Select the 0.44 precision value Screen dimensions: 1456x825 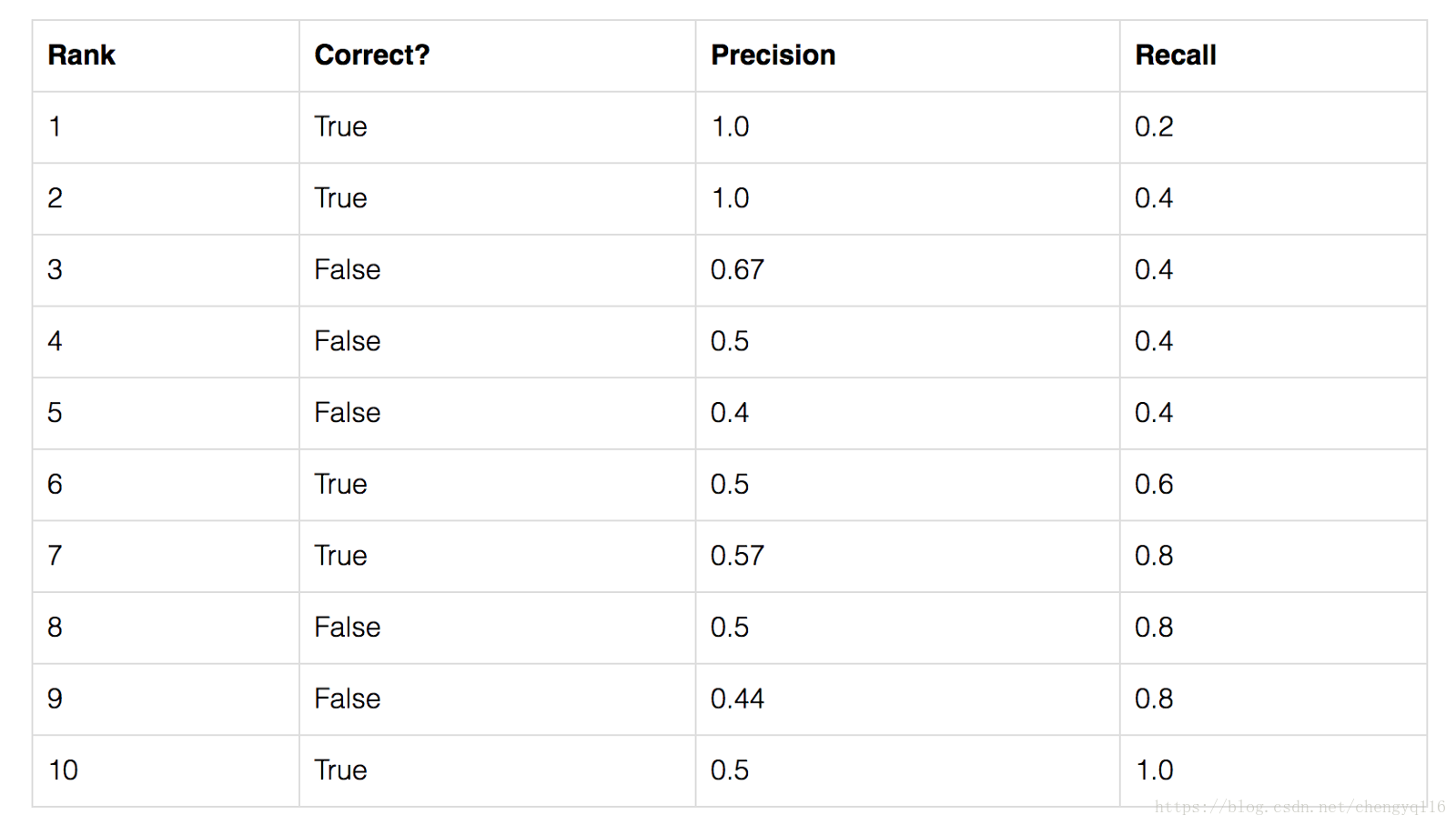point(737,699)
